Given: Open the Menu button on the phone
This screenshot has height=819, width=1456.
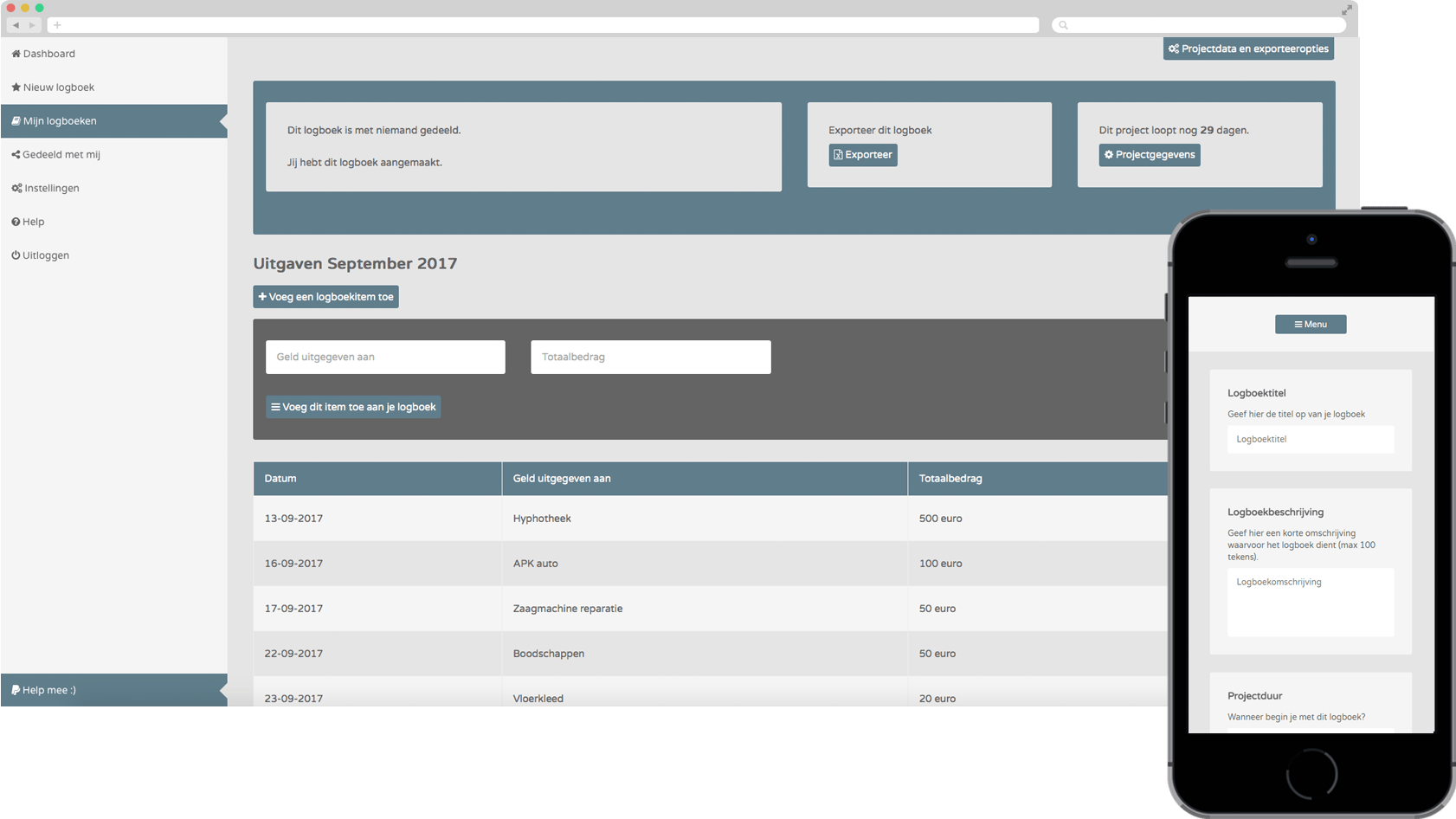Looking at the screenshot, I should [x=1311, y=325].
